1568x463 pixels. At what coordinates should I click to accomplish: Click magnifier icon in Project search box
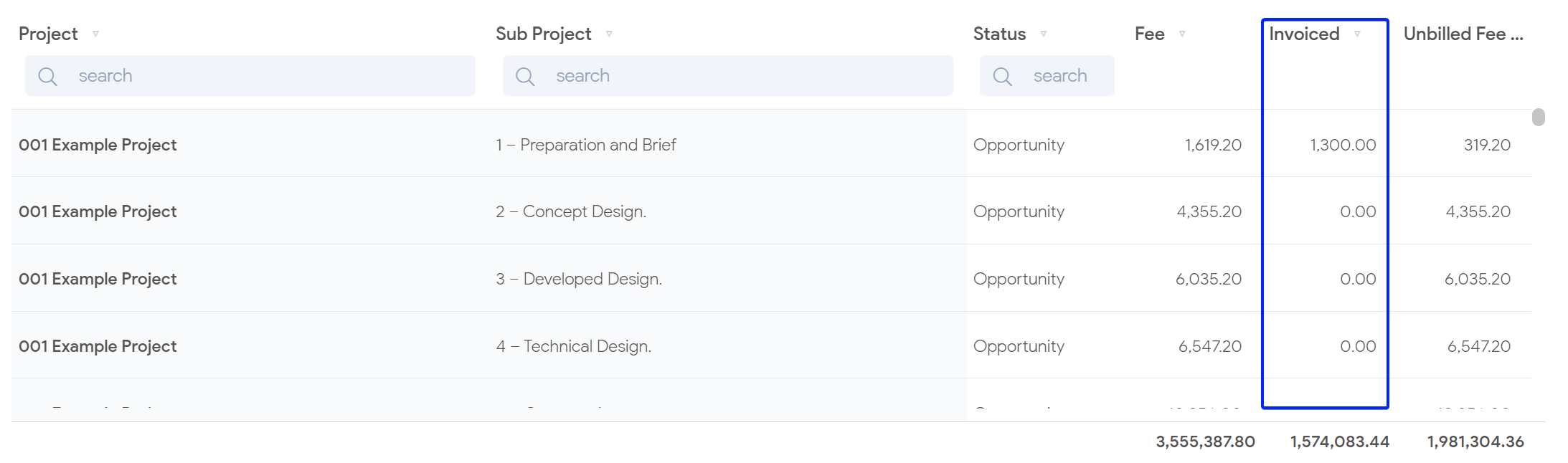pyautogui.click(x=48, y=77)
